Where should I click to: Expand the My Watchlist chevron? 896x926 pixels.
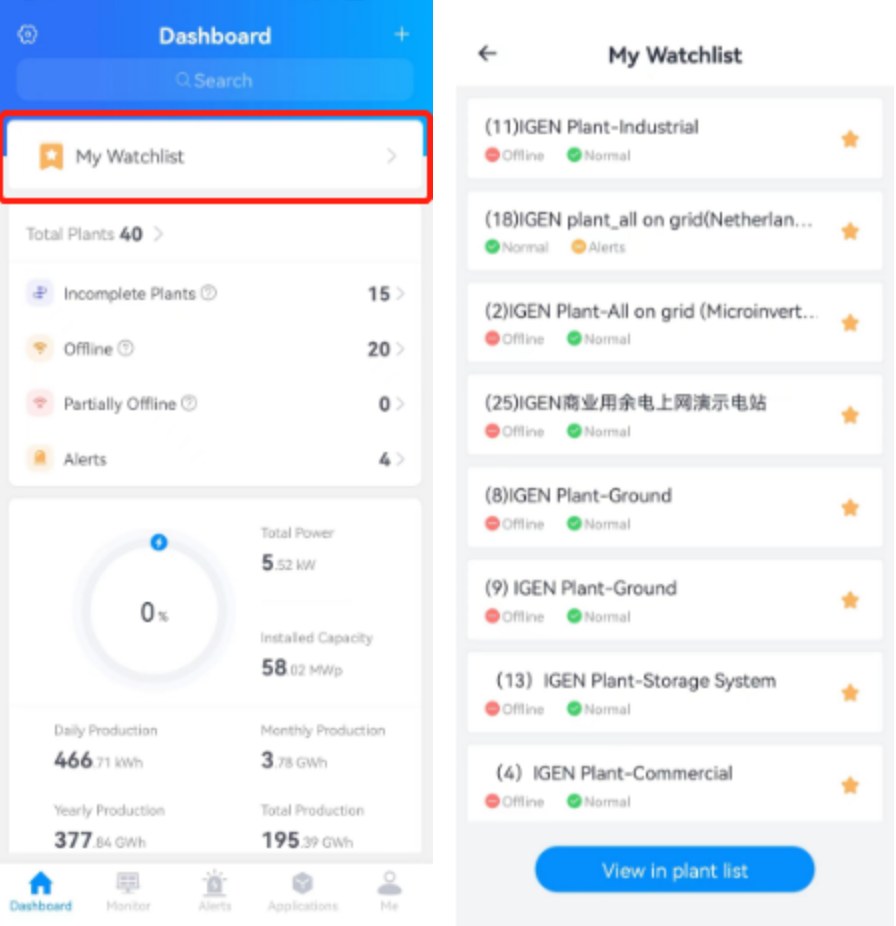[x=391, y=156]
